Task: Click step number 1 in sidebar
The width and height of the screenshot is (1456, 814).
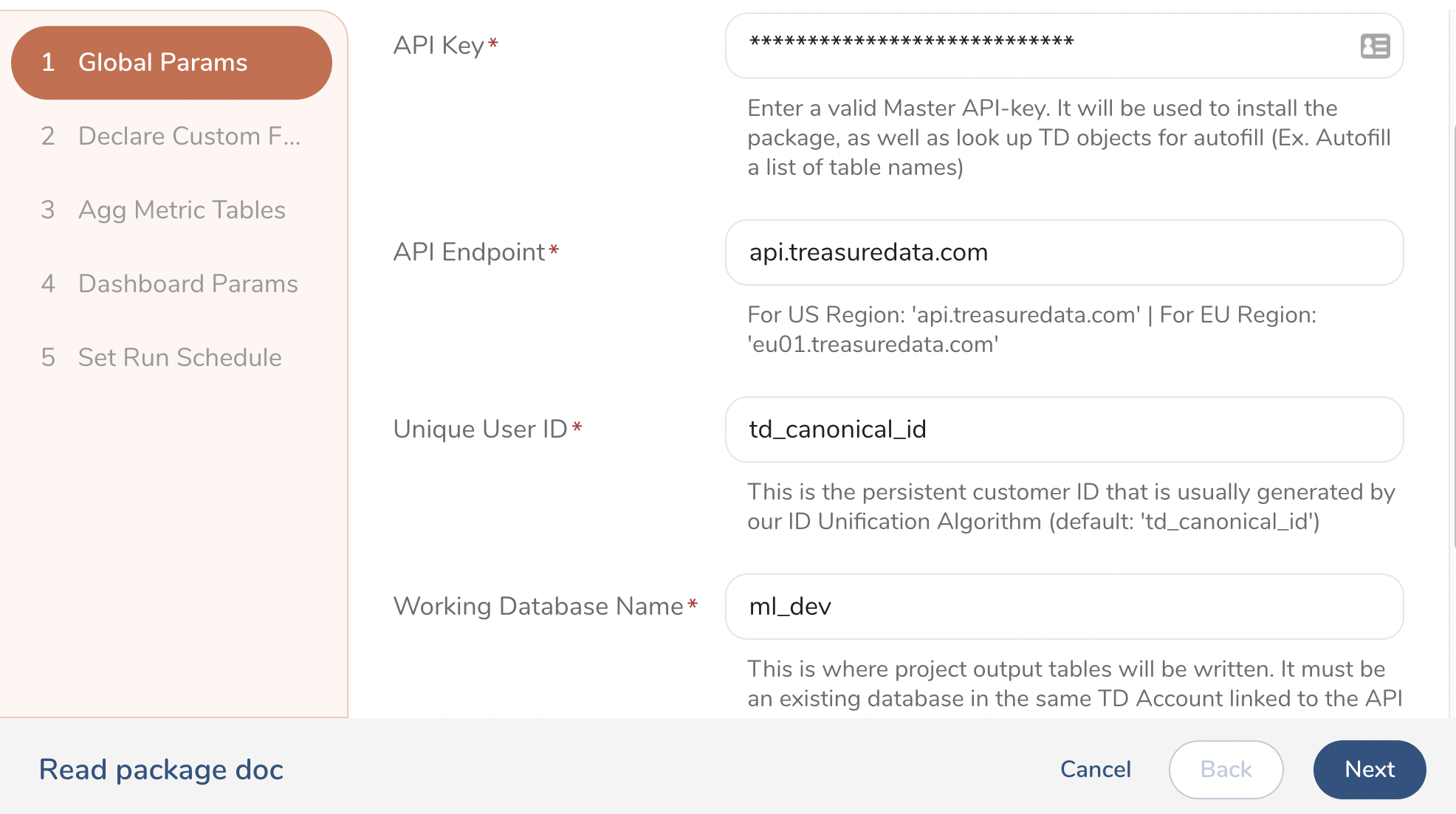Action: coord(48,63)
